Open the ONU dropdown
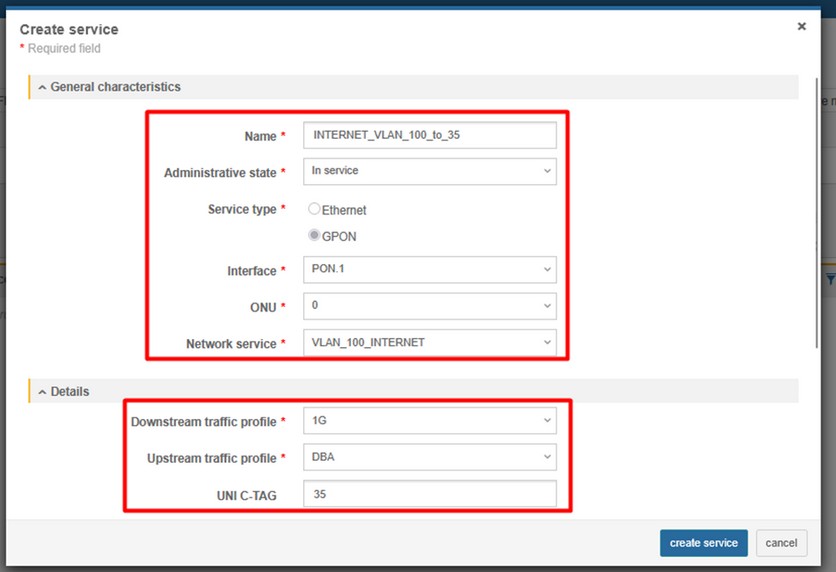The width and height of the screenshot is (836, 572). pyautogui.click(x=429, y=306)
